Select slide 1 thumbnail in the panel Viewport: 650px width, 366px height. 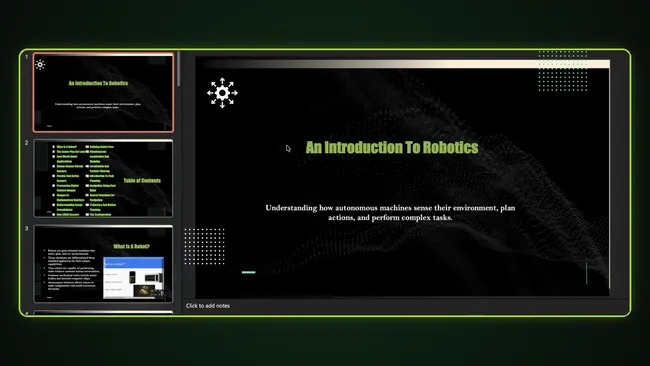(103, 92)
